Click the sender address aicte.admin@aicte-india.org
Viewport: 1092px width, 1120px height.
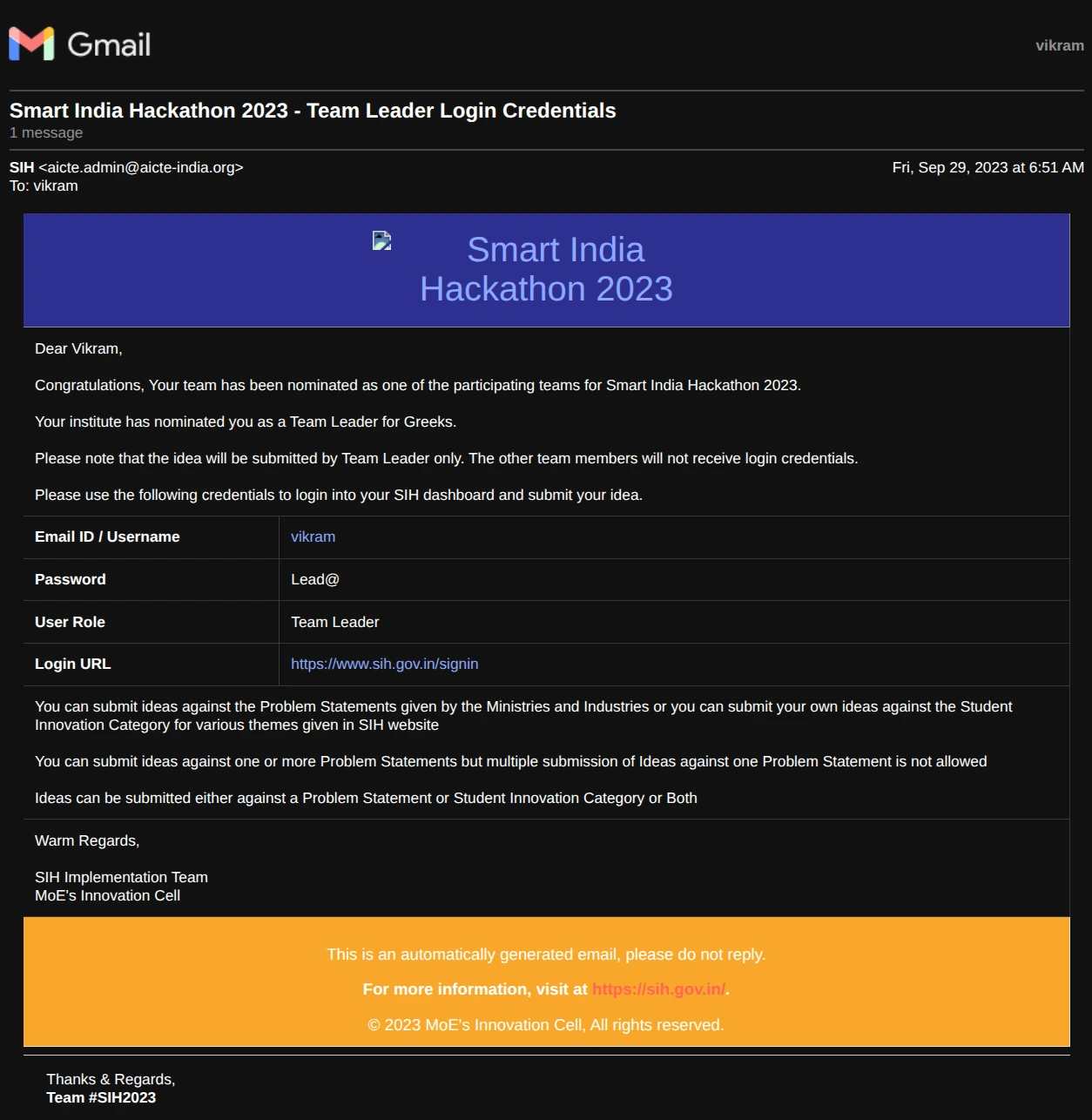tap(141, 167)
